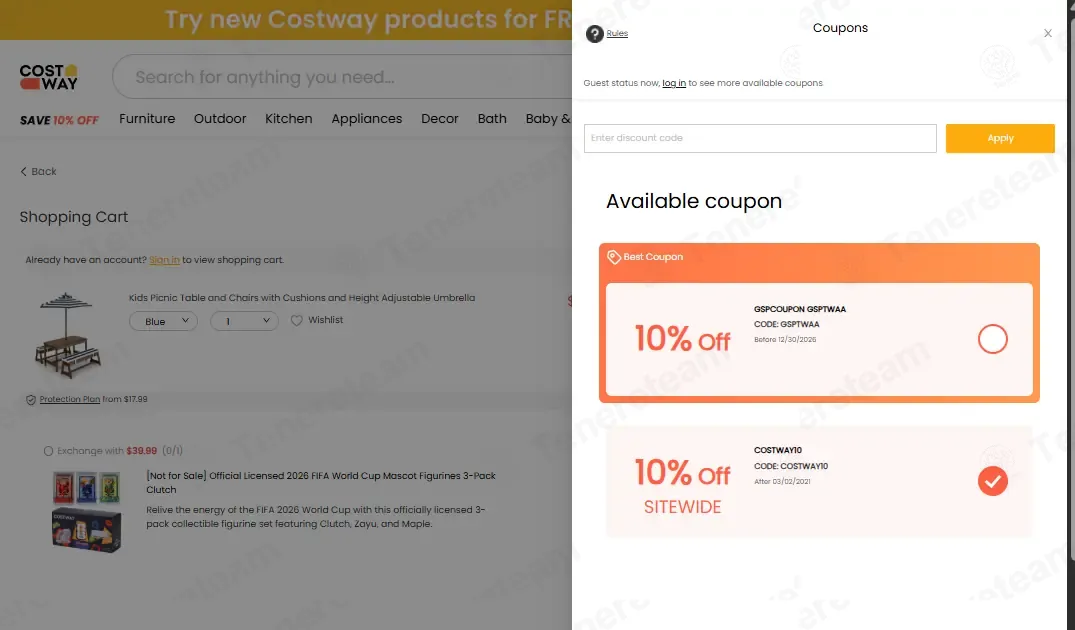Select the Exchange with $39.99 radio button

pos(48,451)
